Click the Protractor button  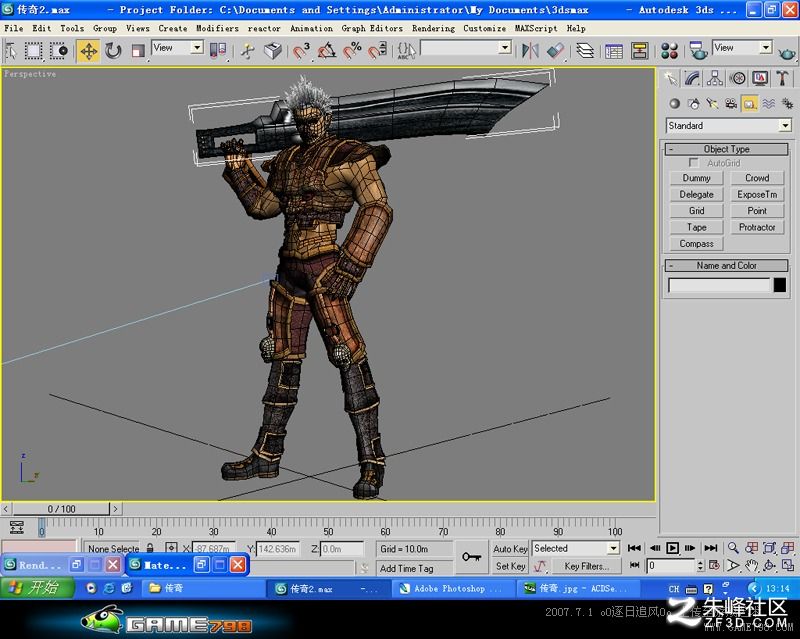[757, 227]
